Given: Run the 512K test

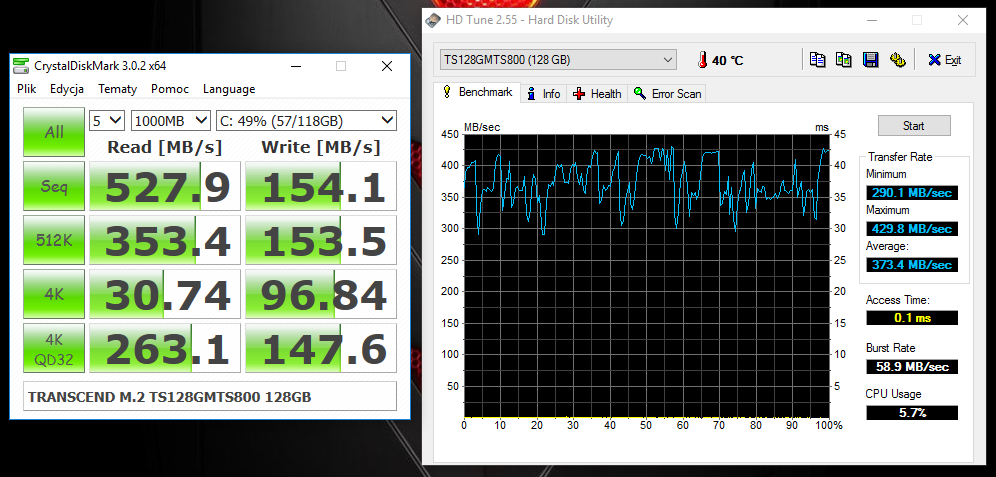Looking at the screenshot, I should 54,240.
